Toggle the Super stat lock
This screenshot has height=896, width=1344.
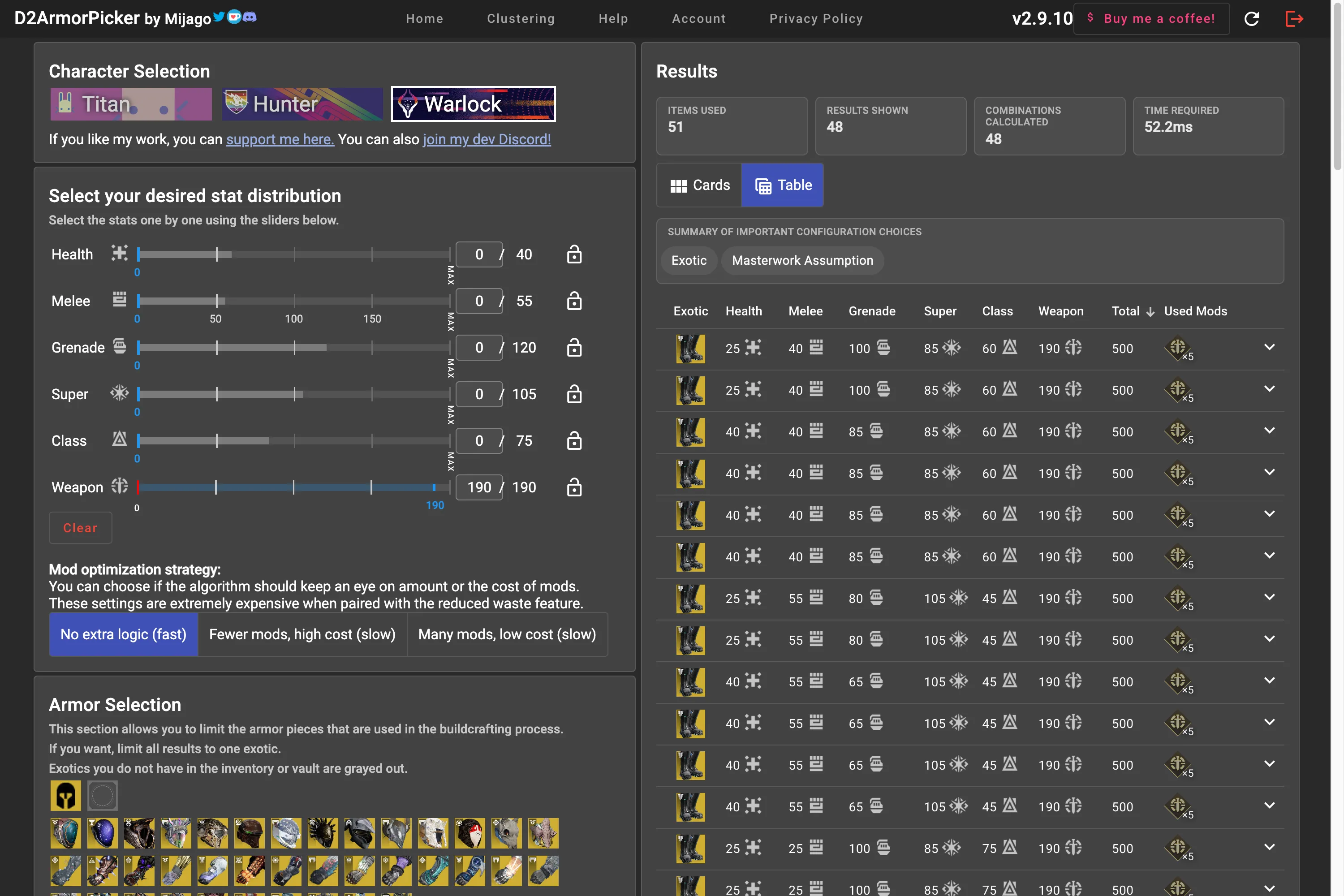574,394
